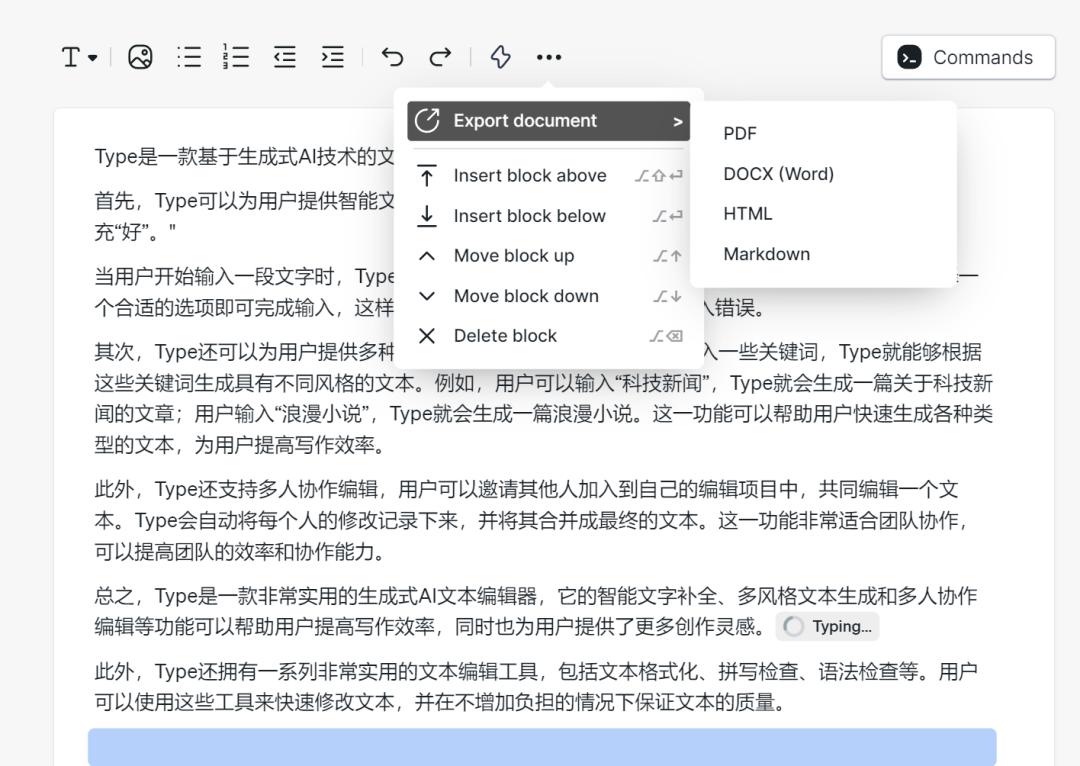Choose Insert block below
The image size is (1080, 766).
pyautogui.click(x=529, y=216)
